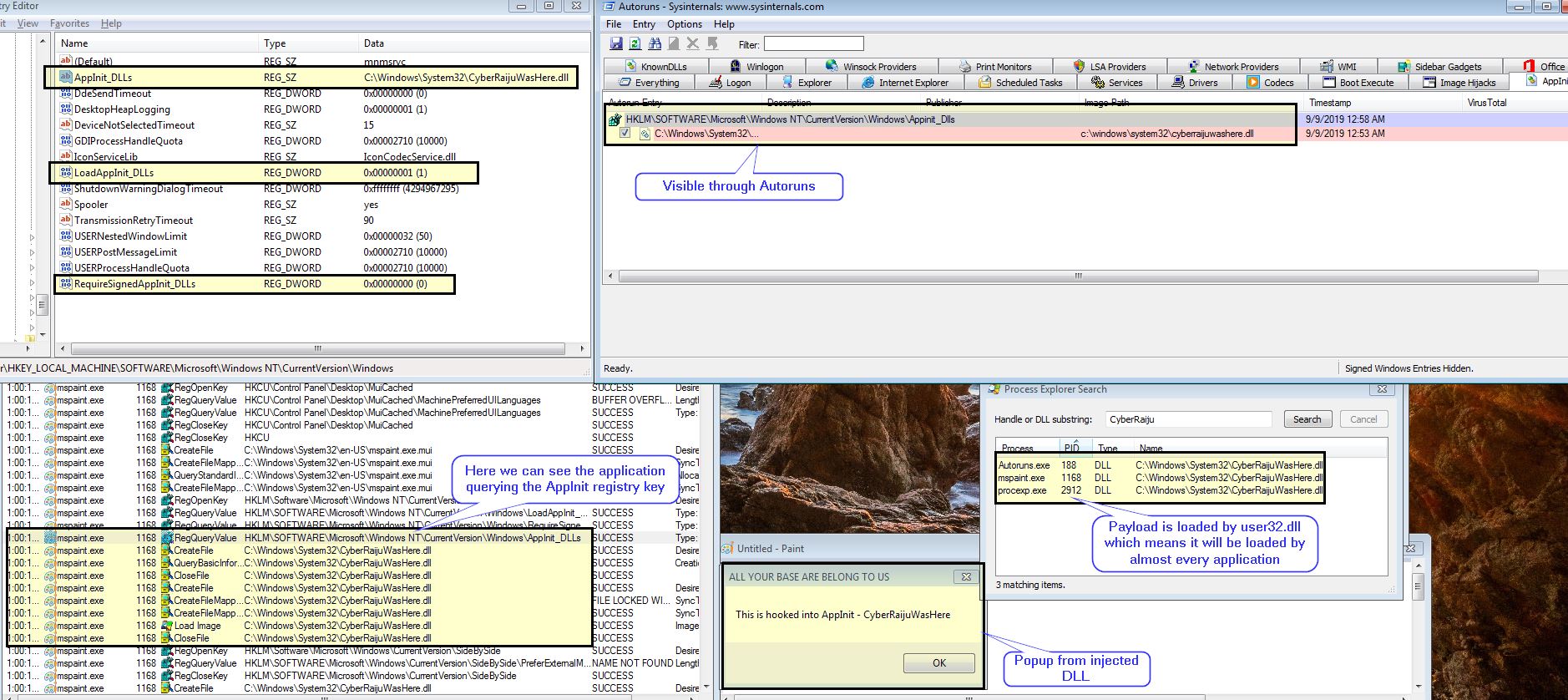This screenshot has height=700, width=1568.
Task: Select the DesktopHeapLogging registry value
Action: [122, 109]
